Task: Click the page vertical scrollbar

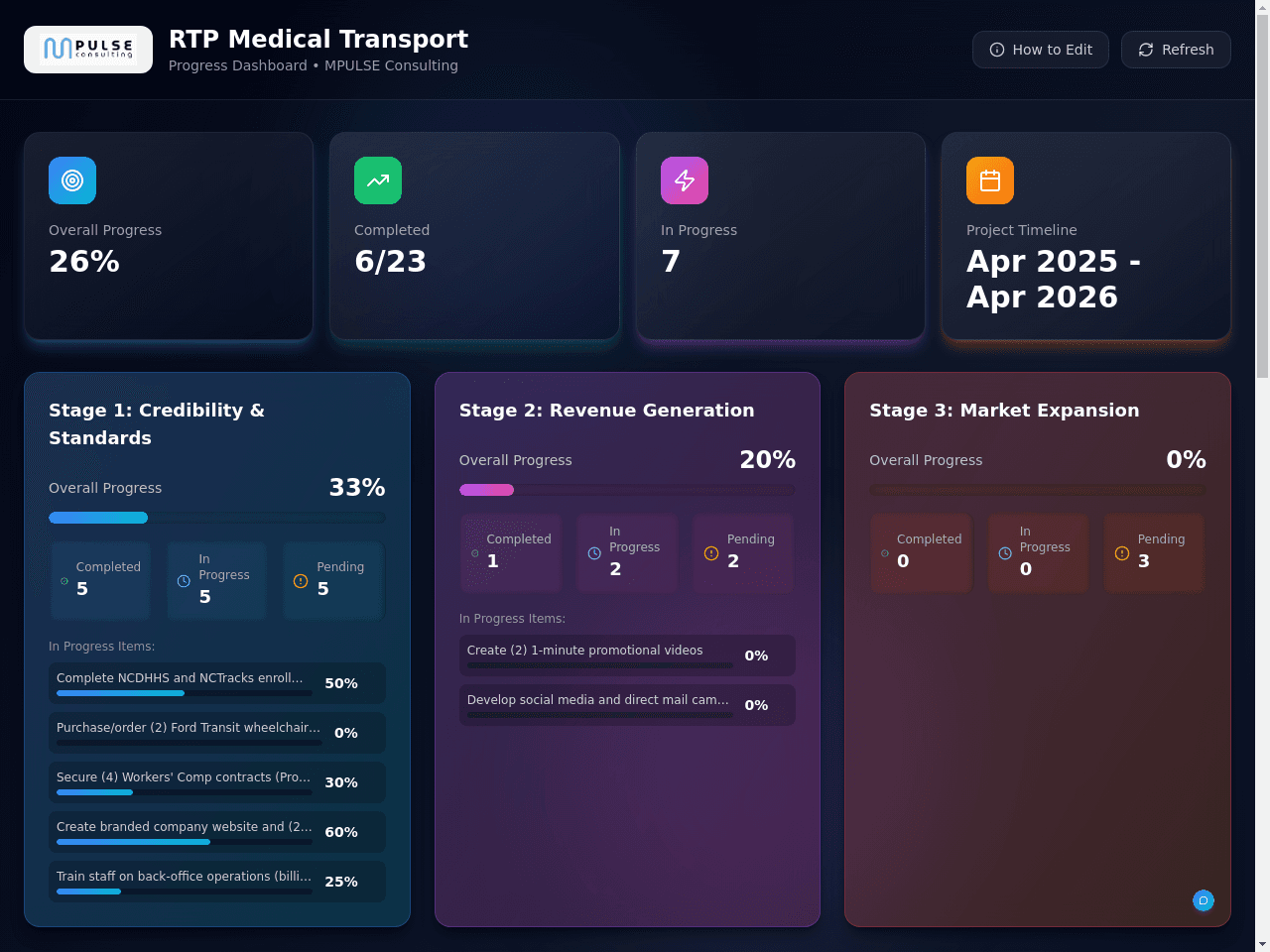Action: pyautogui.click(x=1262, y=198)
